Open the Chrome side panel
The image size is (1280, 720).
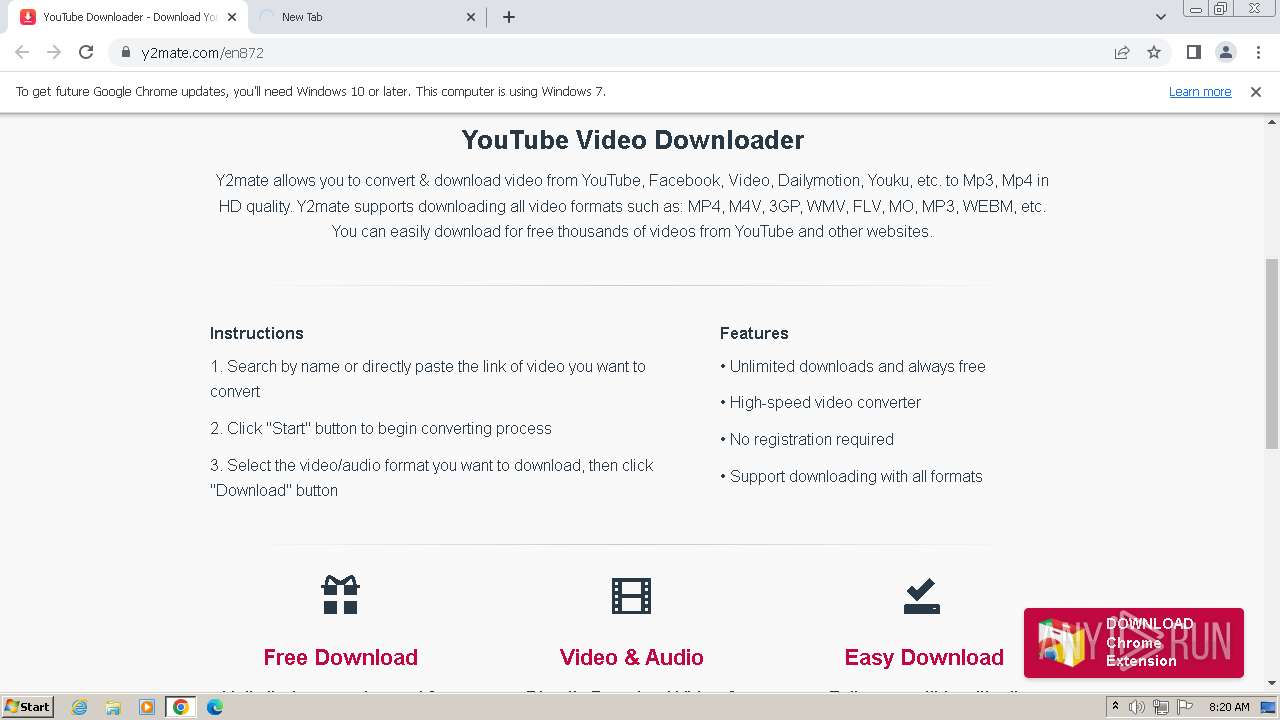1194,53
